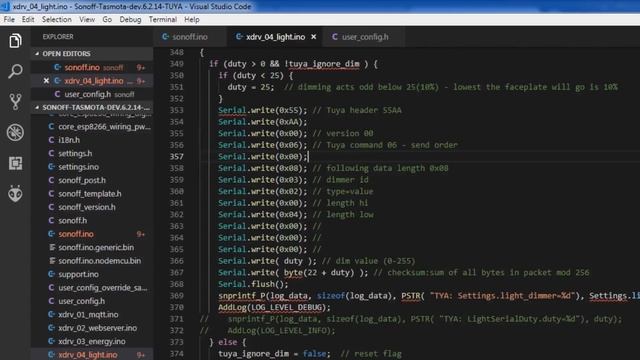Click the 'dimmer id' comment on line 359
This screenshot has height=360, width=640.
340,180
